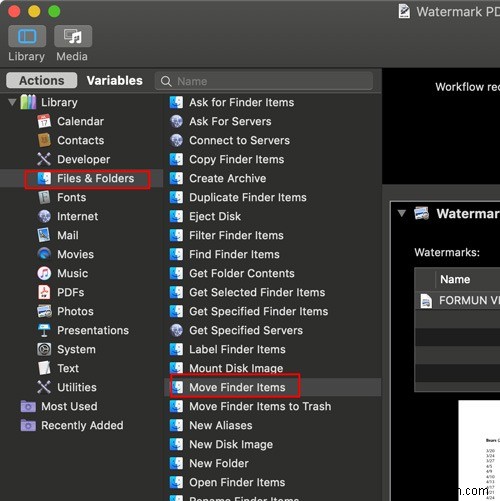The height and width of the screenshot is (501, 500).
Task: Click the Presentations Keynote icon
Action: 44,330
